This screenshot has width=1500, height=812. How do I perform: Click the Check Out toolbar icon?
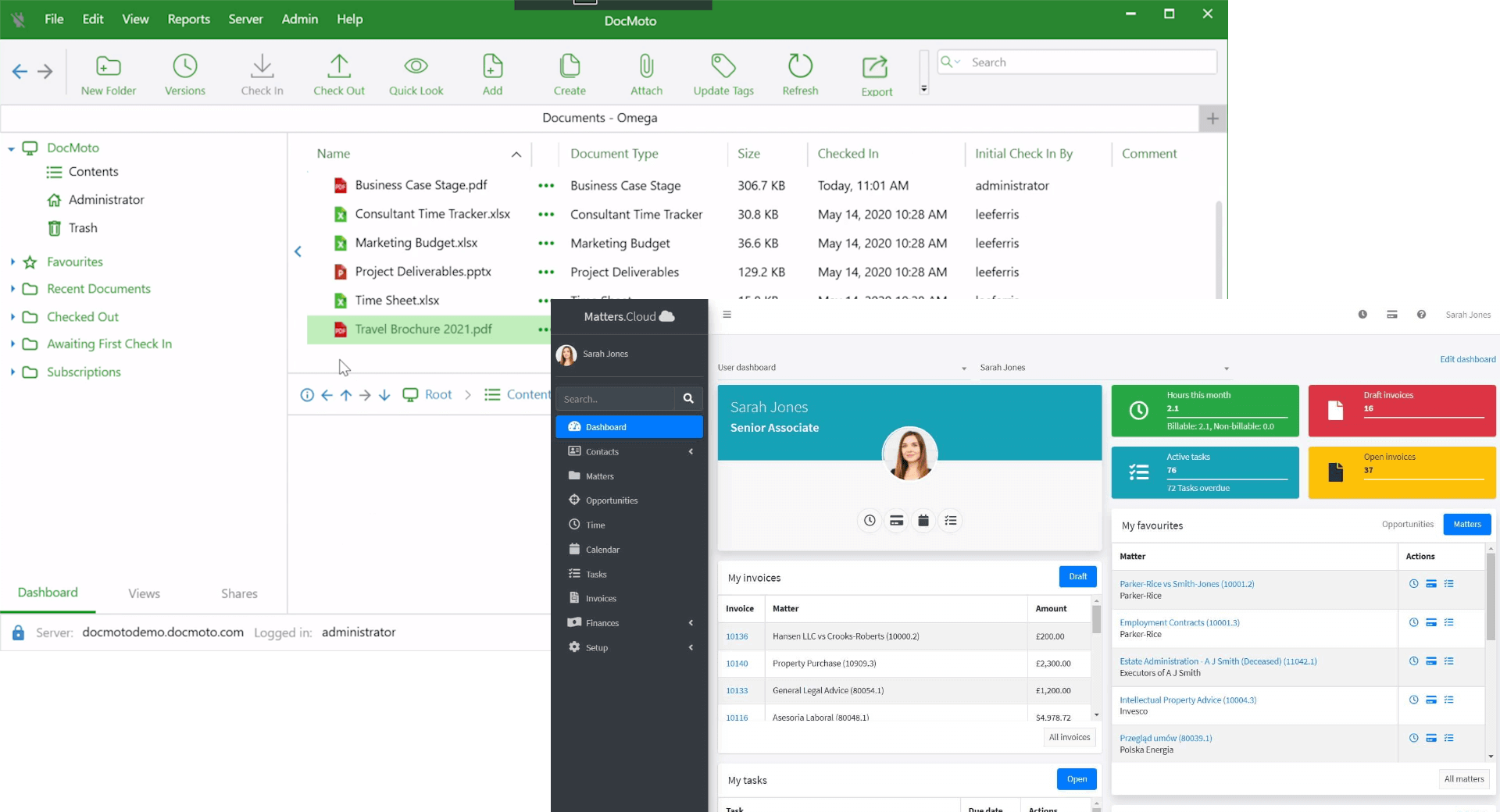[339, 74]
